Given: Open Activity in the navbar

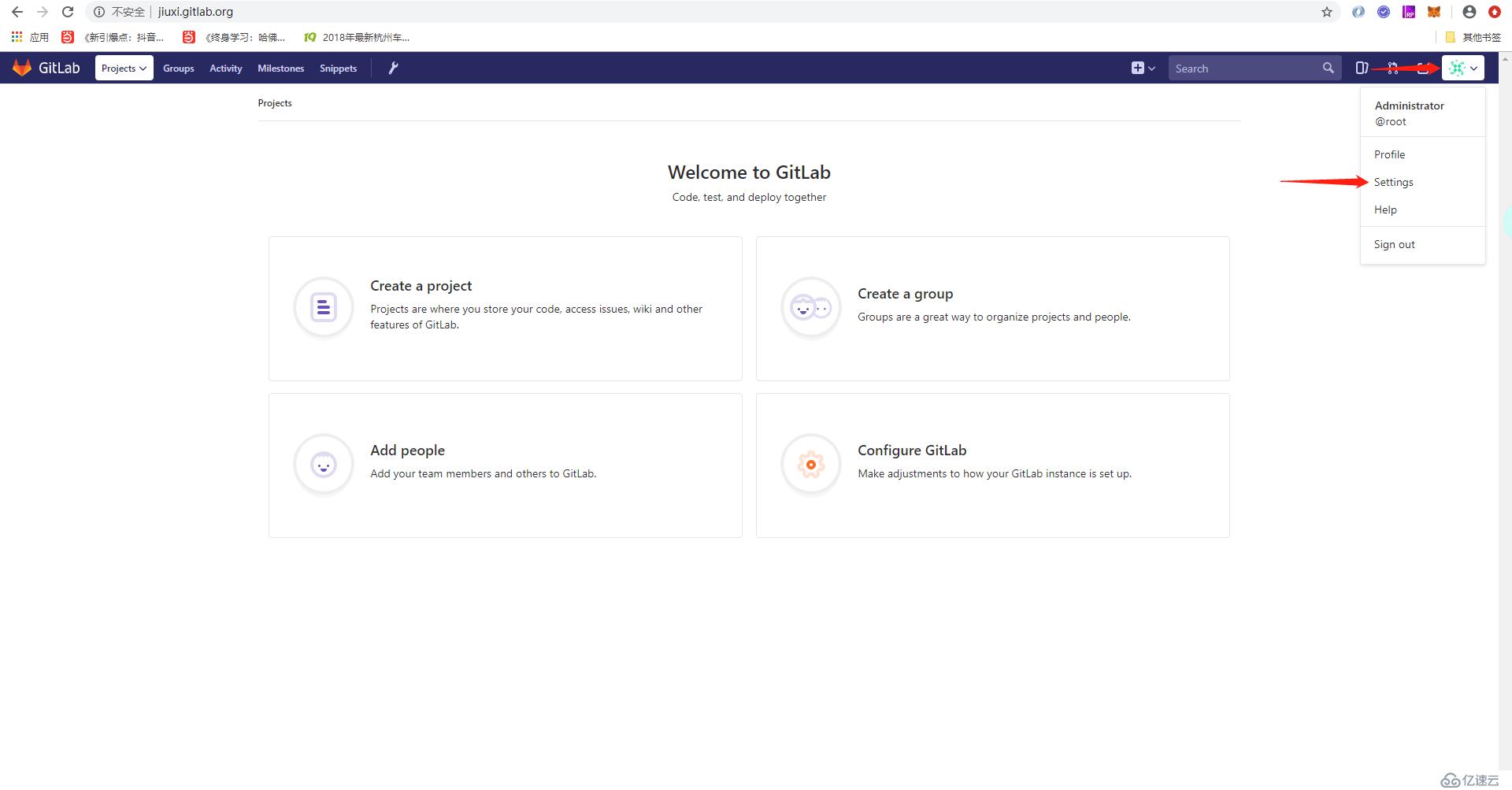Looking at the screenshot, I should (225, 69).
